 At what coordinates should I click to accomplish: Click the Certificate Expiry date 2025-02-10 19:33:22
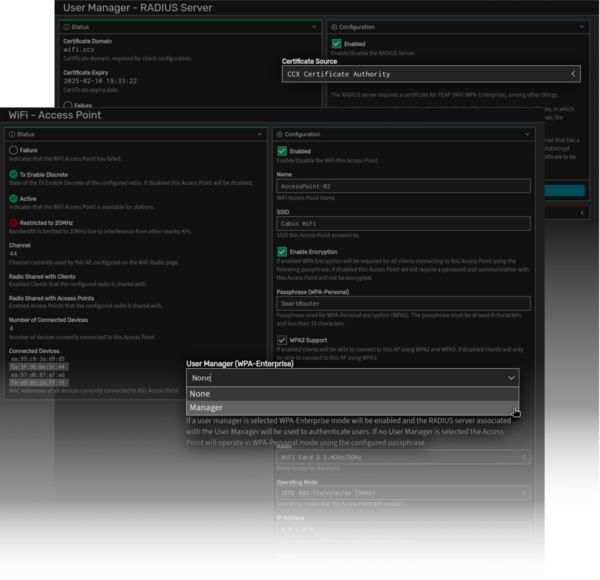[x=100, y=81]
